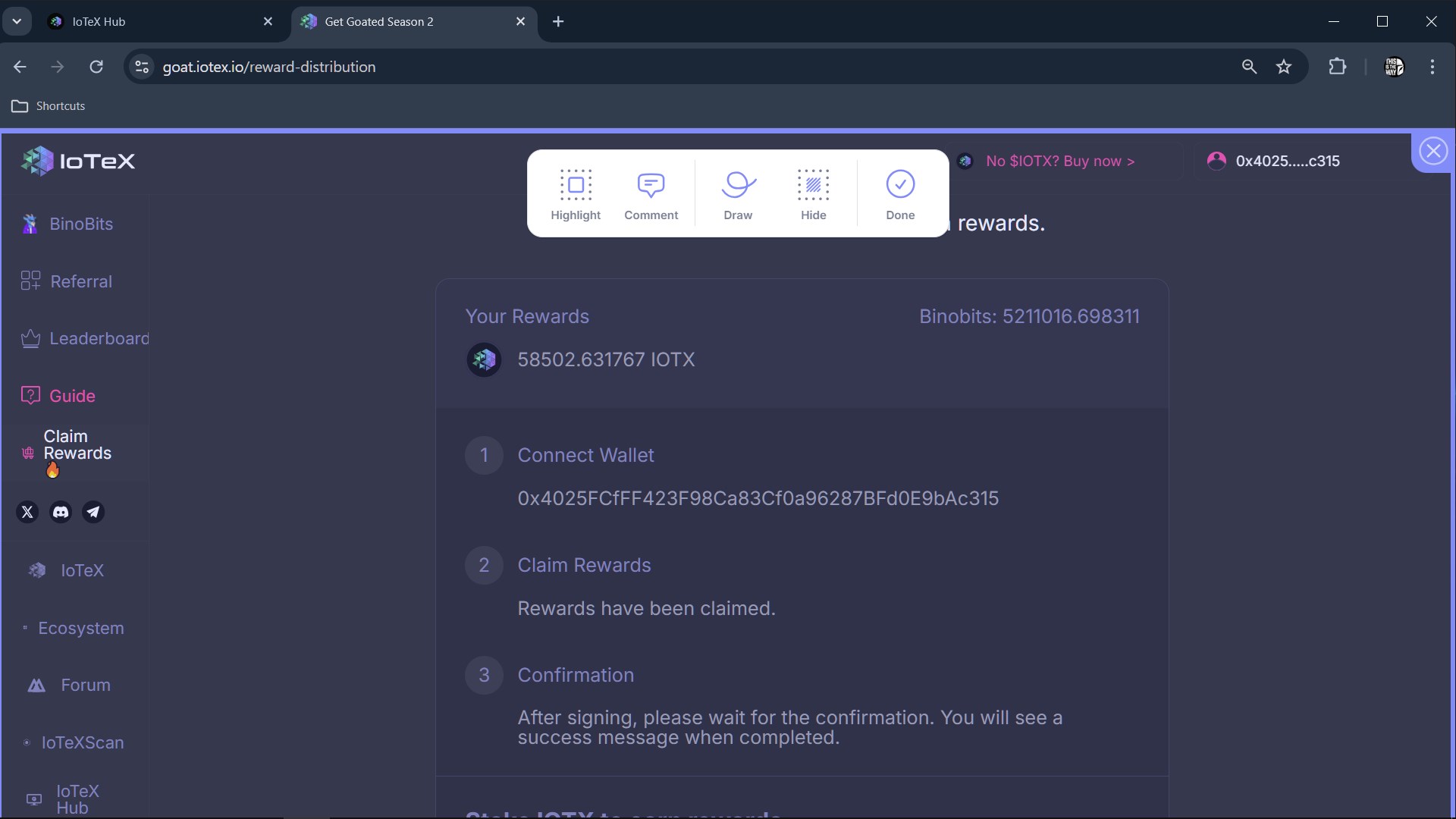Click the address bar URL
This screenshot has width=1456, height=819.
click(269, 67)
